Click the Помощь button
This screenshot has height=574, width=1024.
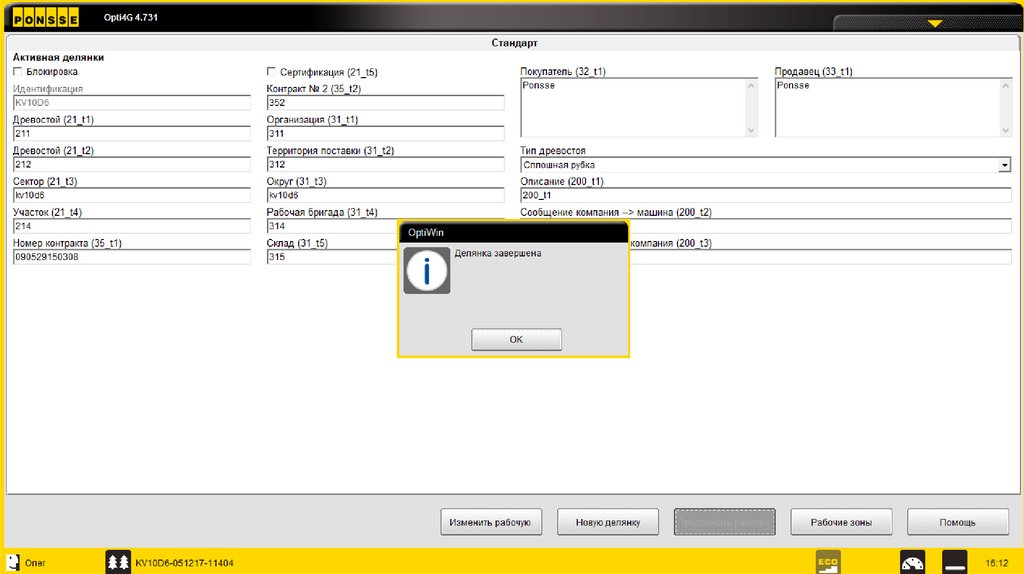[x=957, y=522]
